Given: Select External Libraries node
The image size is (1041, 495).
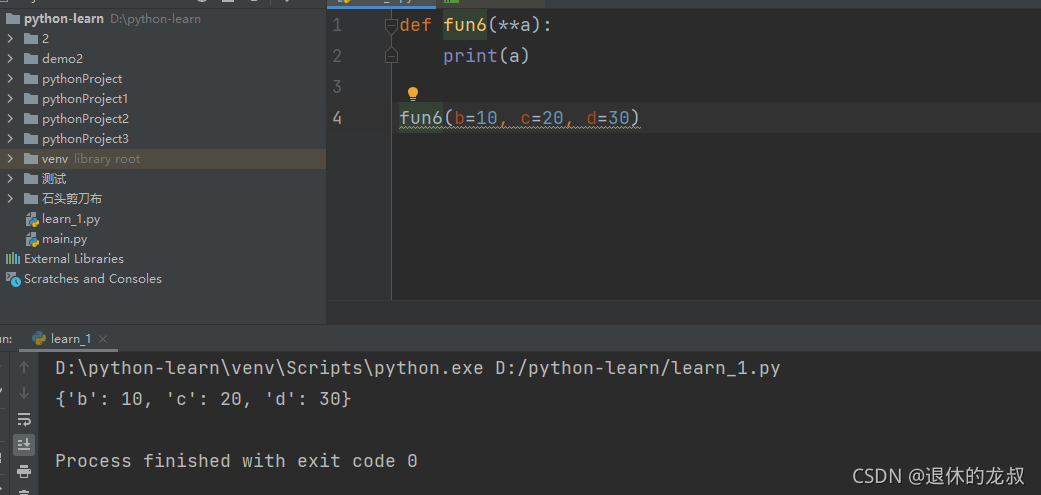Looking at the screenshot, I should [x=74, y=259].
